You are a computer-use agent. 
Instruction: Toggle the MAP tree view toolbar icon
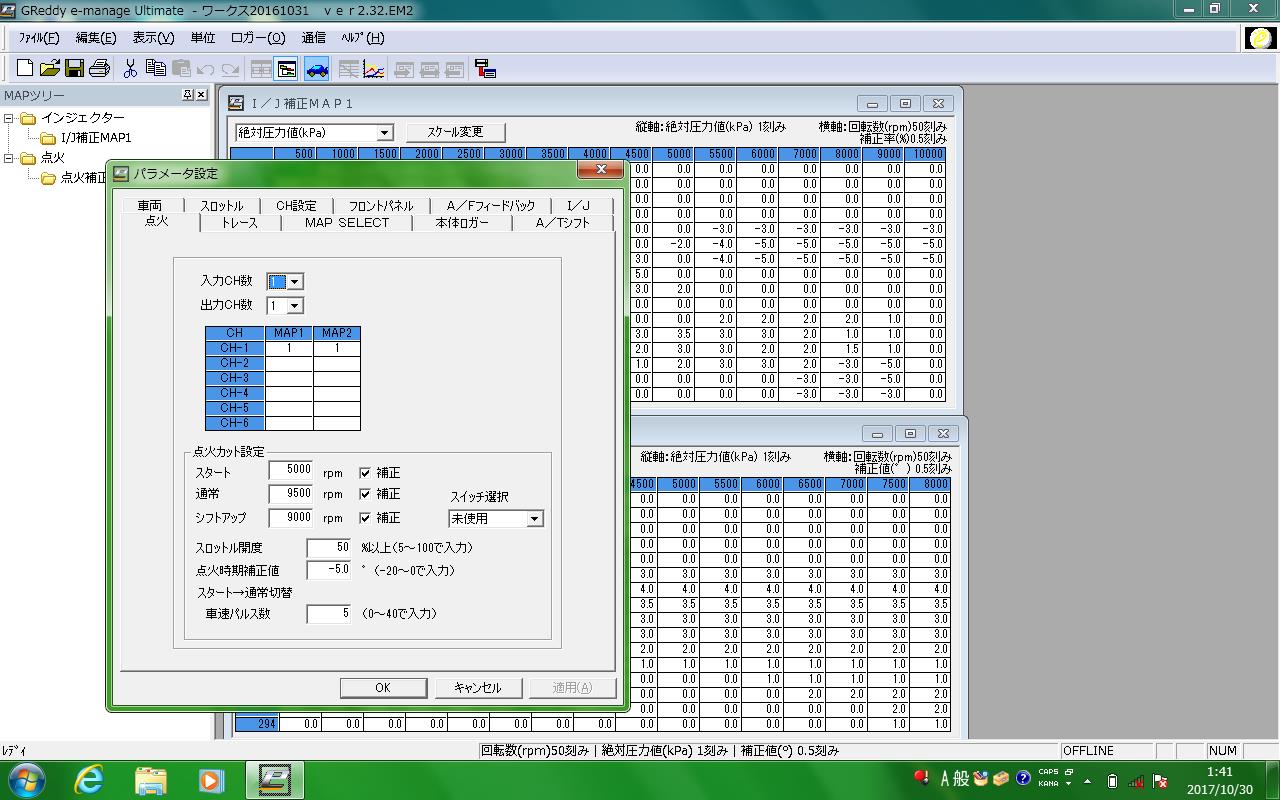[287, 69]
